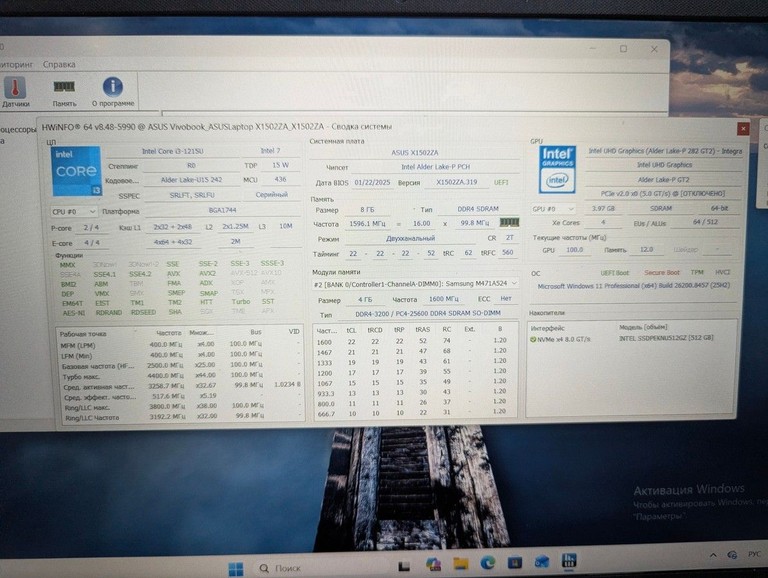
Task: Click the Двухканальный memory mode field
Action: (410, 238)
